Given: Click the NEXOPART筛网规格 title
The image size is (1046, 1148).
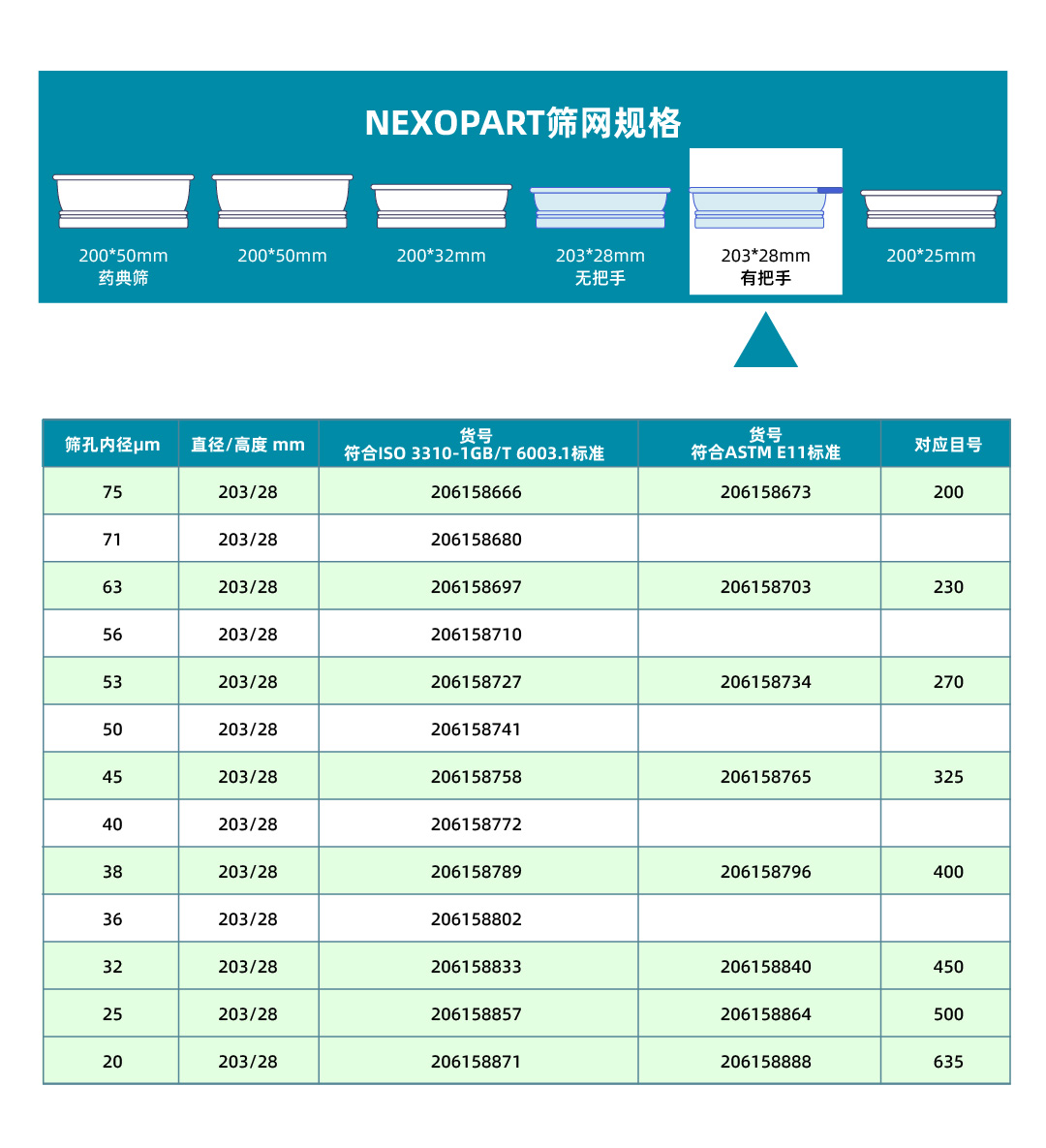Looking at the screenshot, I should pos(523,123).
